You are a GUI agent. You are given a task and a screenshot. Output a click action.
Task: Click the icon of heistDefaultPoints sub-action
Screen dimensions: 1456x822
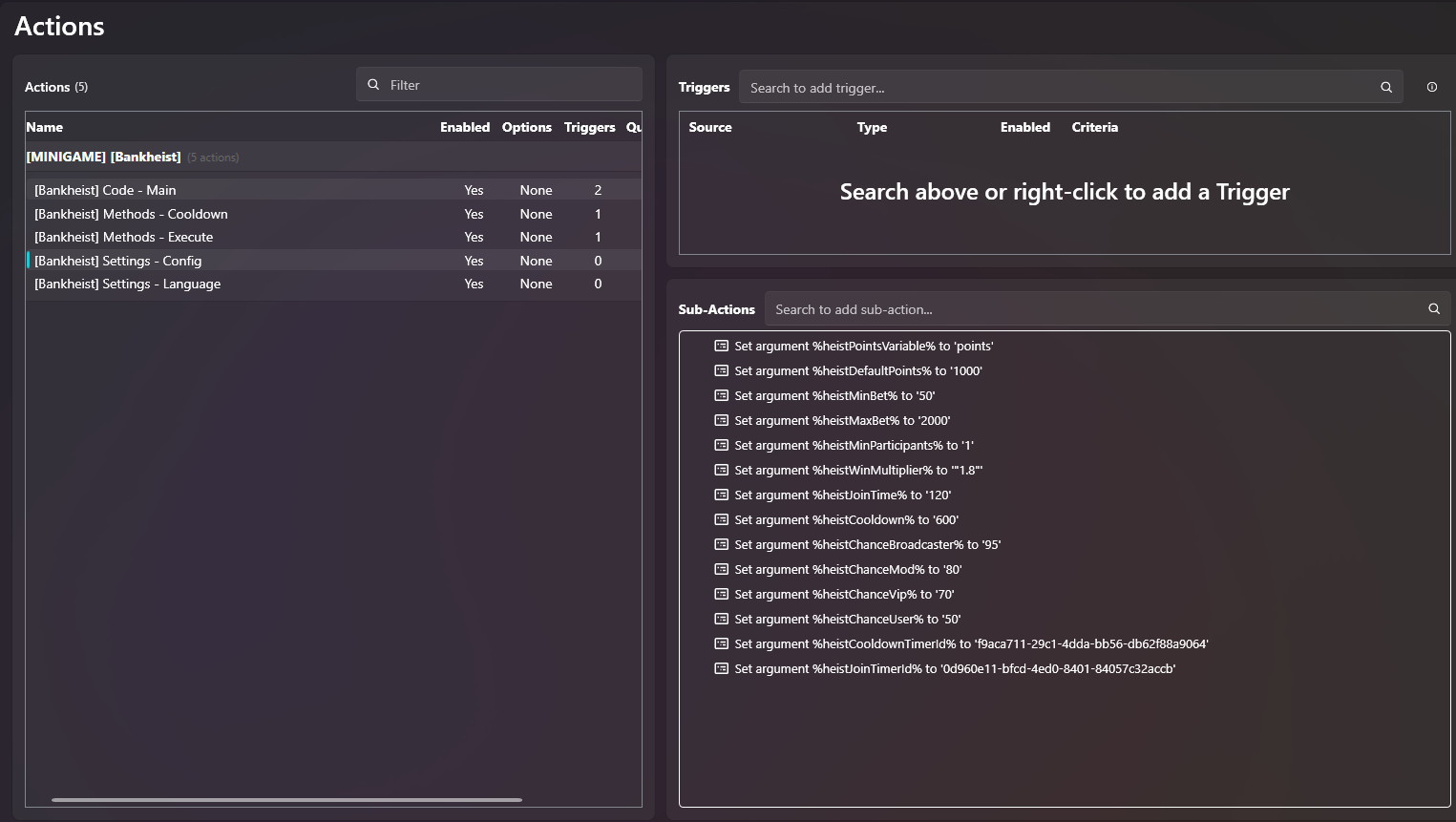click(x=722, y=370)
